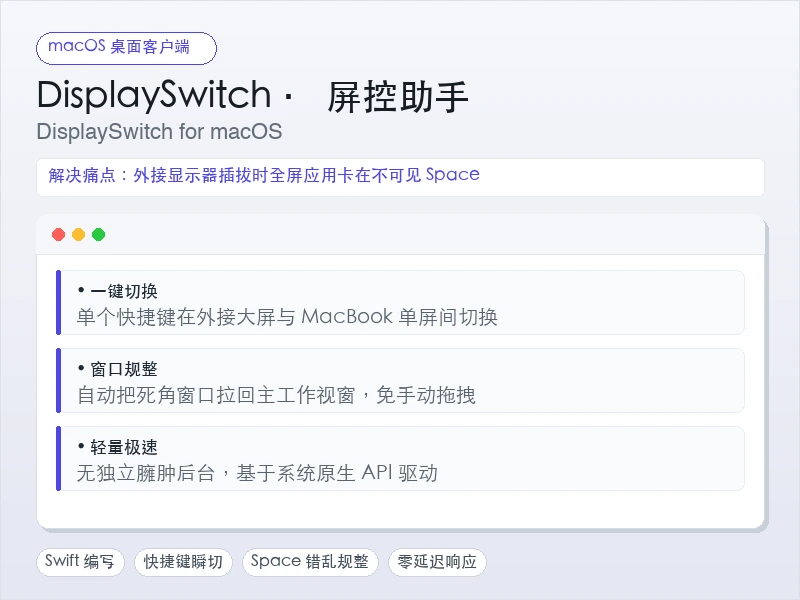Image resolution: width=800 pixels, height=600 pixels.
Task: Select the 快捷键瞬切 tag
Action: click(183, 562)
